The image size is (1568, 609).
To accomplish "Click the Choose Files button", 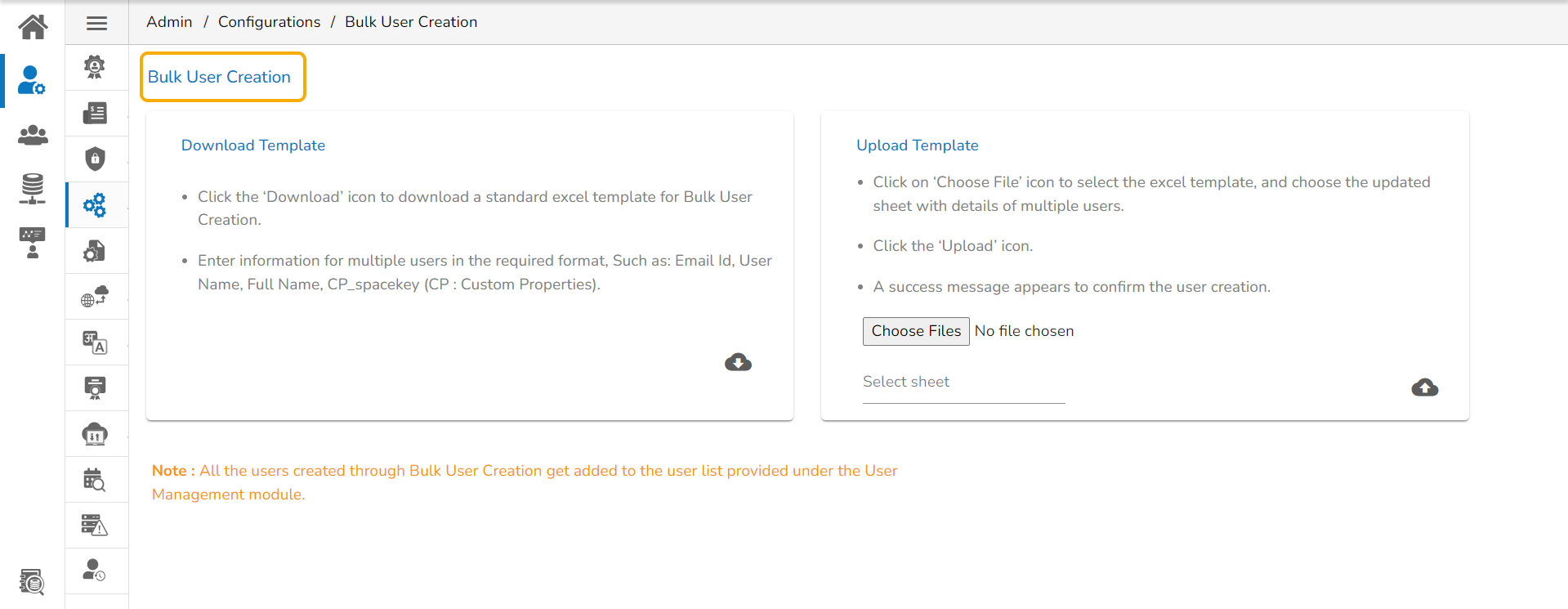I will click(x=916, y=331).
